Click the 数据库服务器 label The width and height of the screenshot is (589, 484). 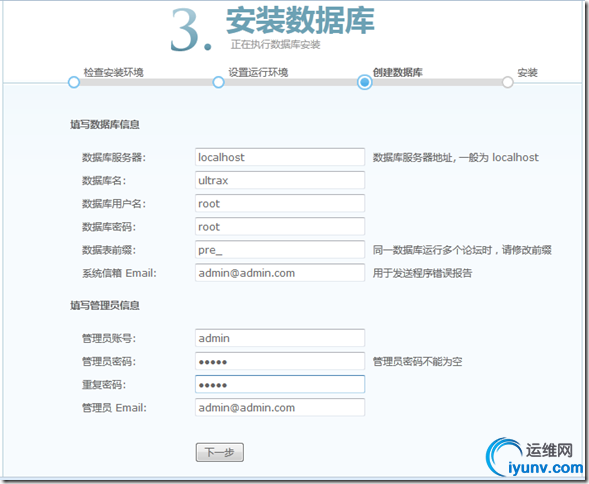tap(114, 157)
